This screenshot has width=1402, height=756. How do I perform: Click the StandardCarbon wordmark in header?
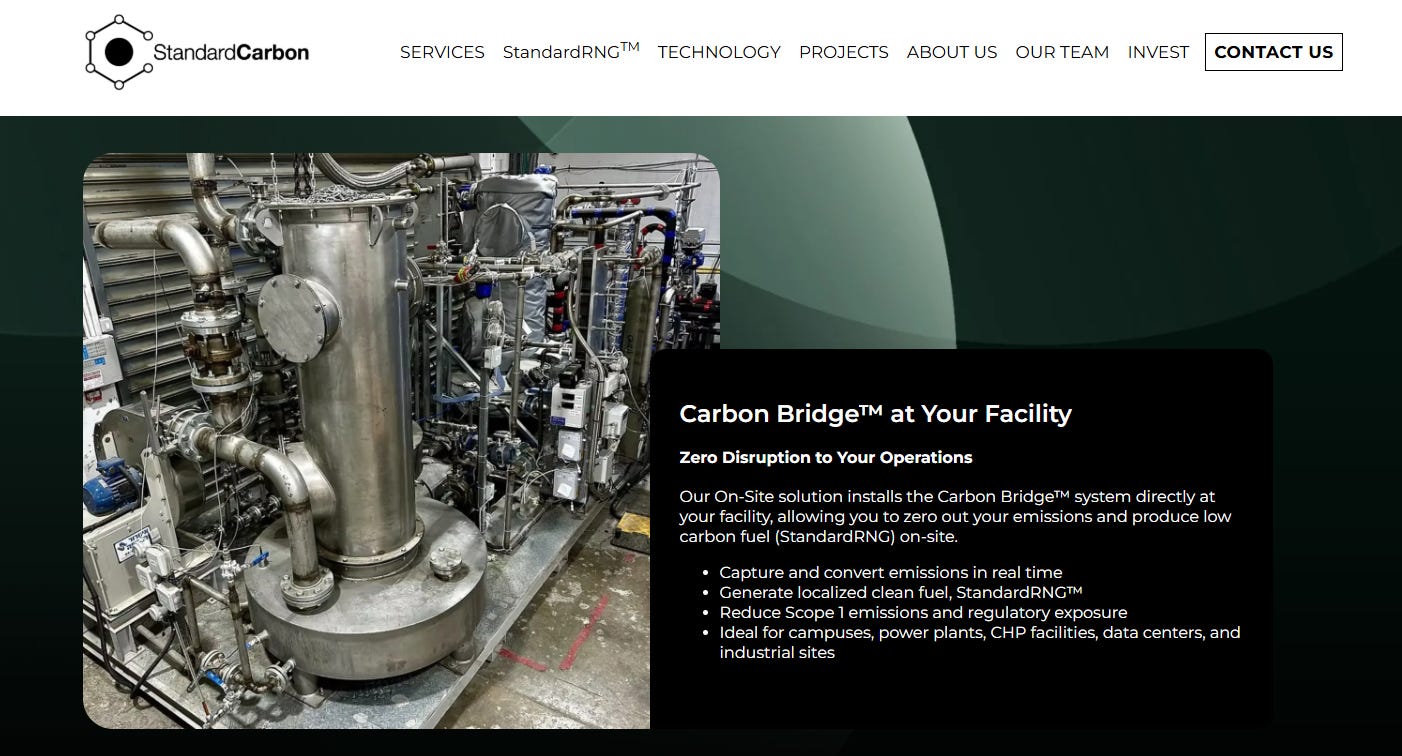coord(231,52)
